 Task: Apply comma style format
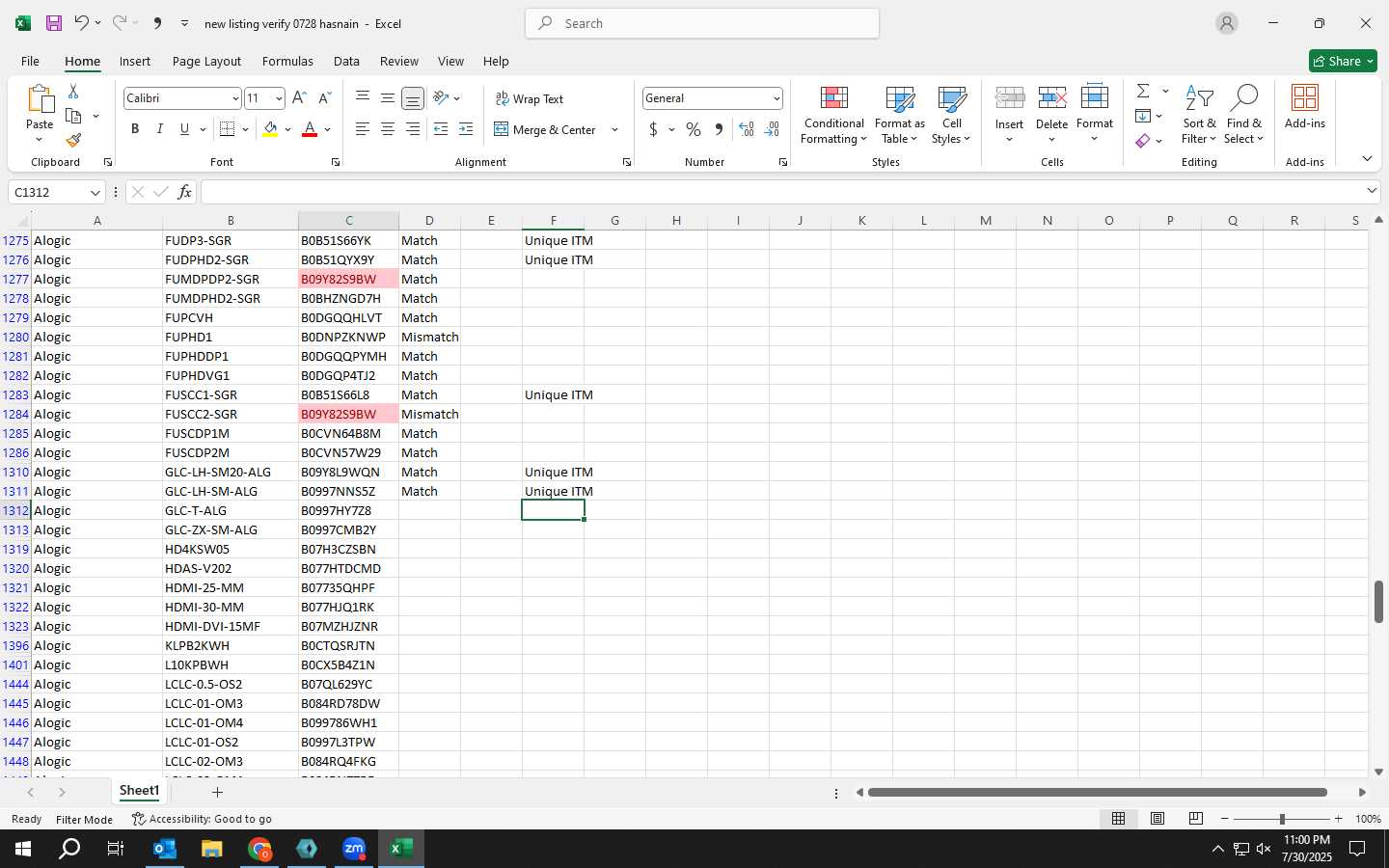(719, 129)
